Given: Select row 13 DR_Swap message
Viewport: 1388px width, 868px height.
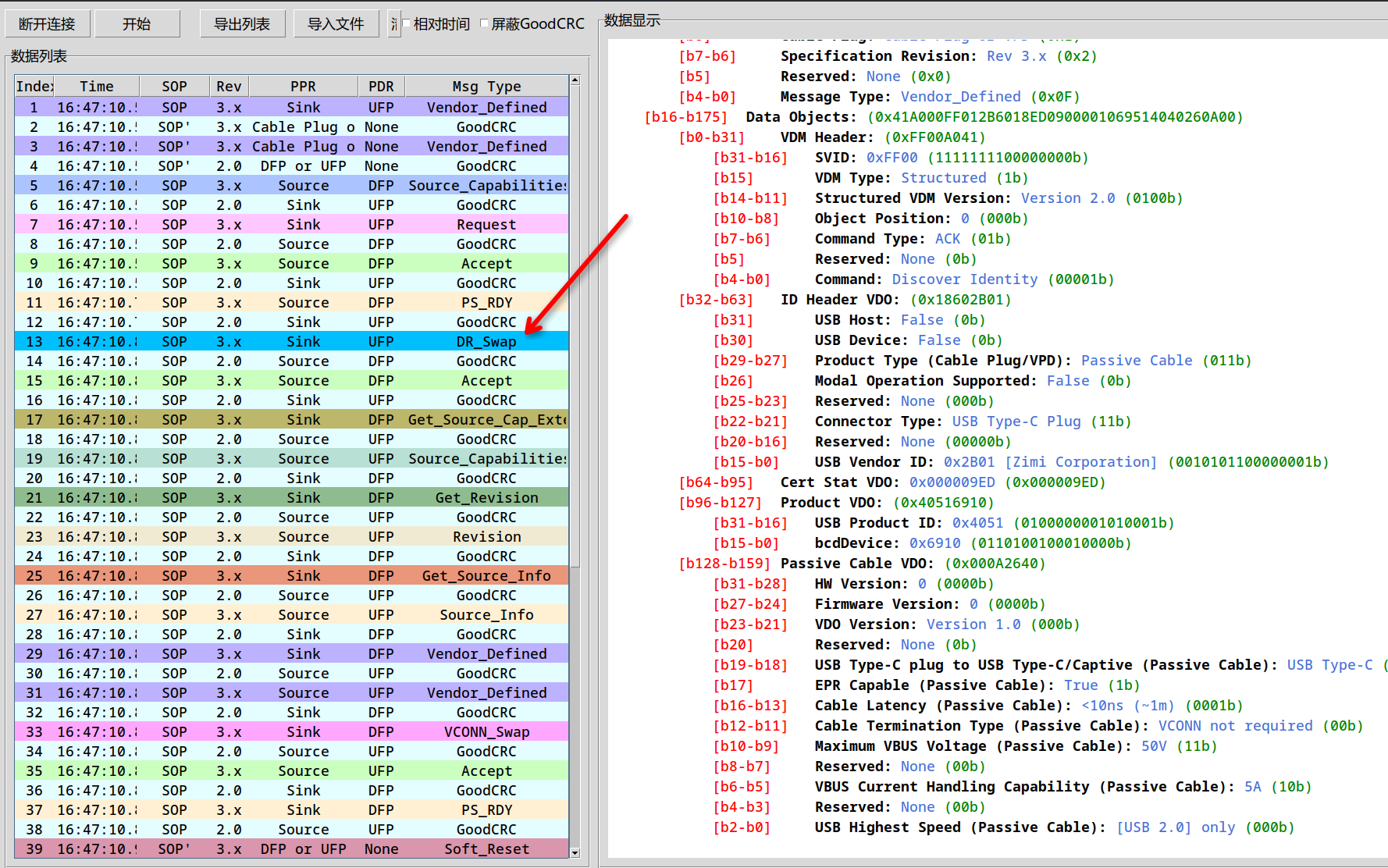Looking at the screenshot, I should click(x=291, y=341).
